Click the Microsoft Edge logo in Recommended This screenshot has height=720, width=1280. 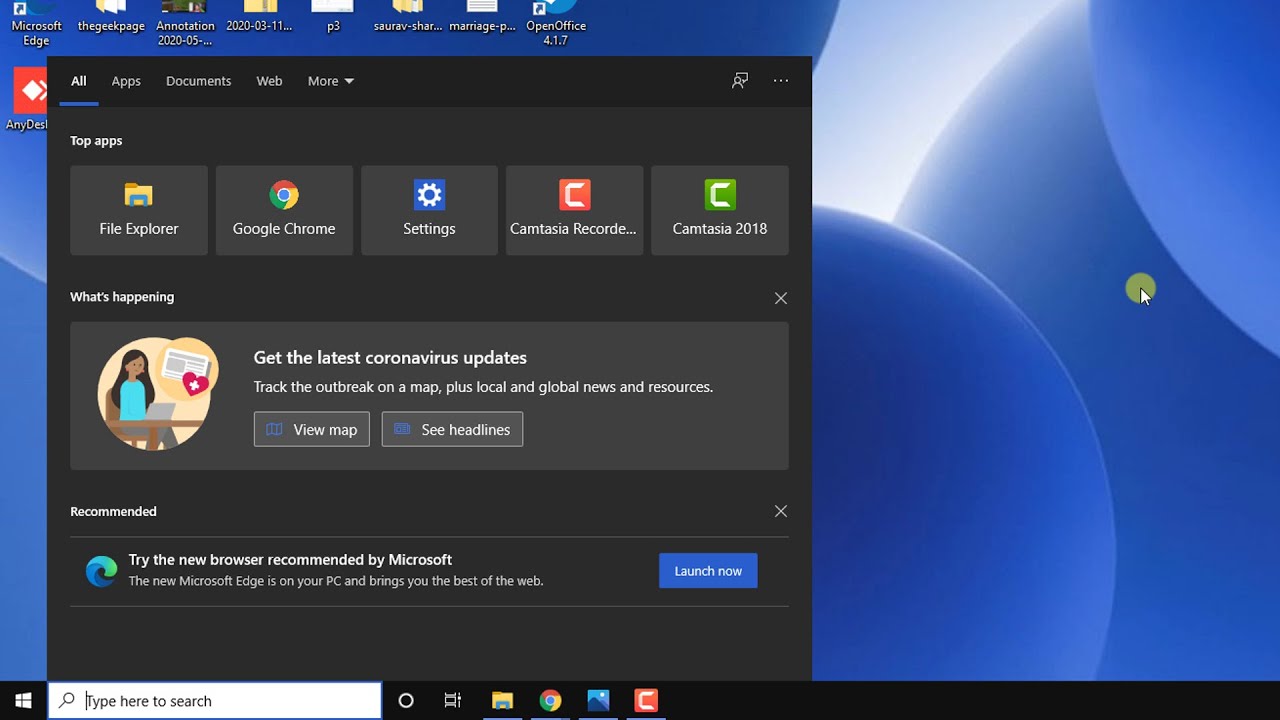coord(101,571)
